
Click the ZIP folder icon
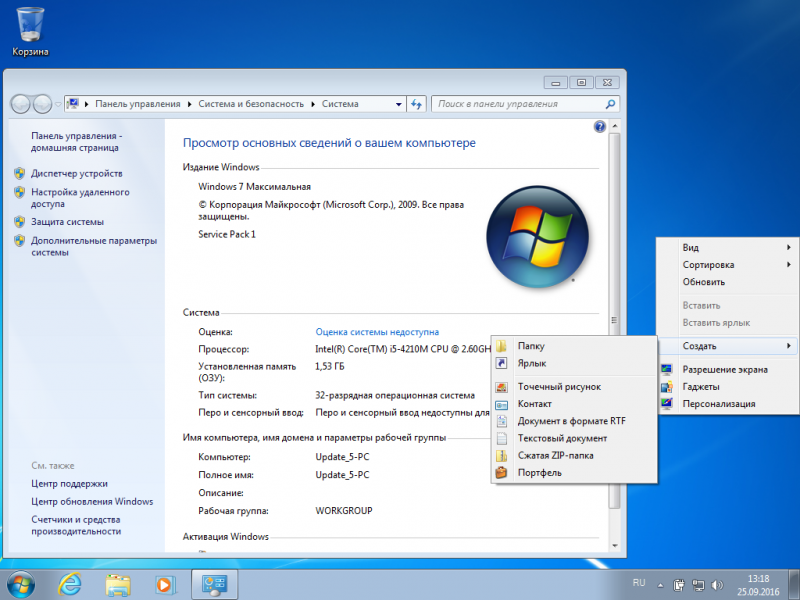[x=502, y=456]
